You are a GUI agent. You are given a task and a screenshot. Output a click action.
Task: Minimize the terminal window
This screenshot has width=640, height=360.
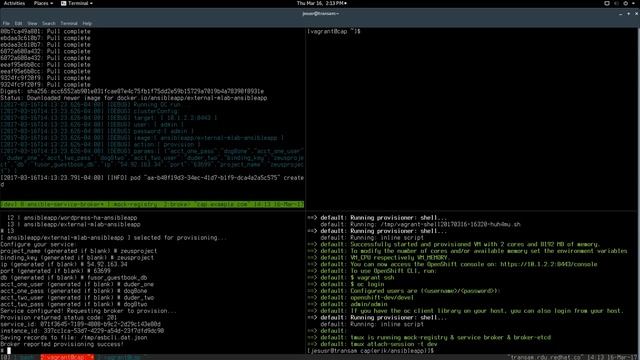[x=621, y=14]
